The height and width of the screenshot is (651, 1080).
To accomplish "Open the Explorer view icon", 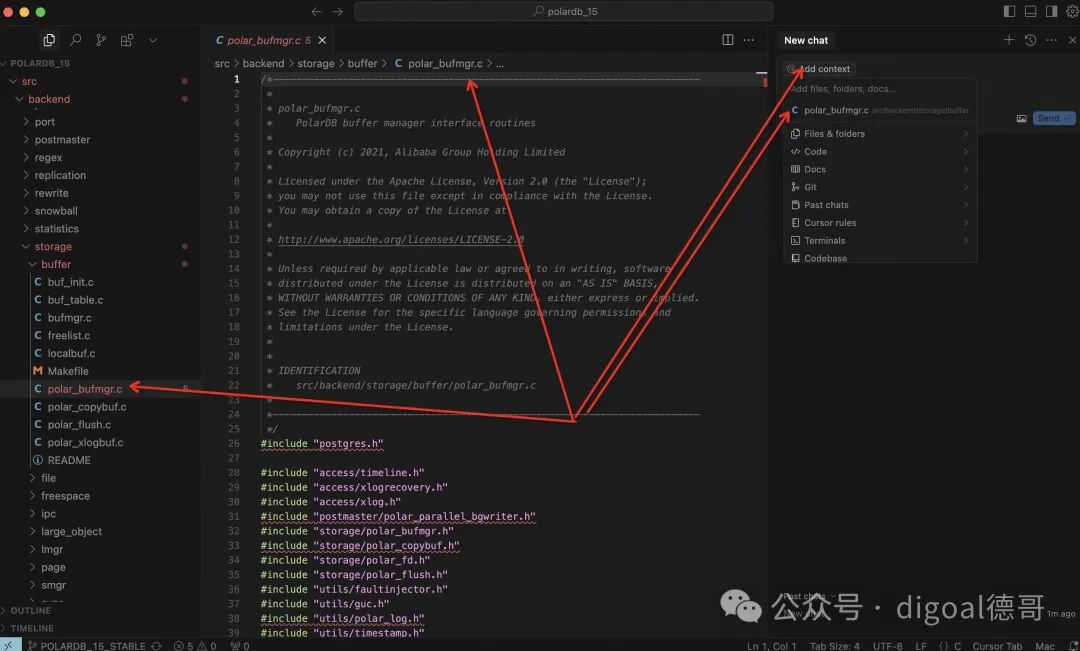I will pos(49,40).
